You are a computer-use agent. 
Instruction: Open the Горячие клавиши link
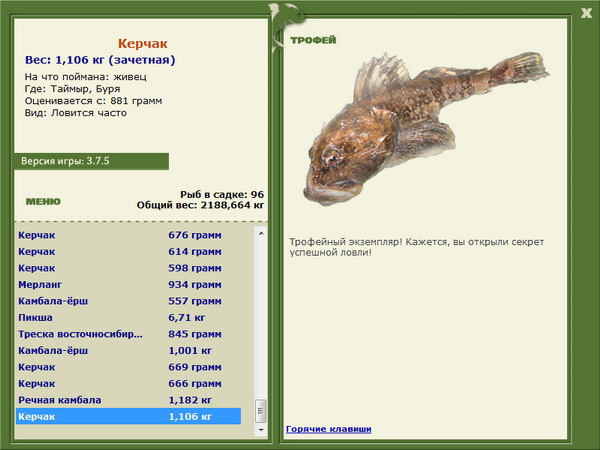pos(329,429)
